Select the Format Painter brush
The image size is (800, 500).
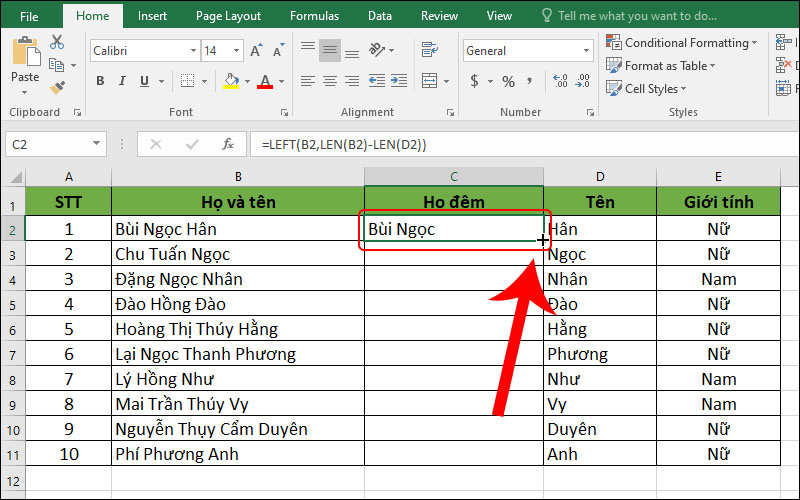pos(57,88)
